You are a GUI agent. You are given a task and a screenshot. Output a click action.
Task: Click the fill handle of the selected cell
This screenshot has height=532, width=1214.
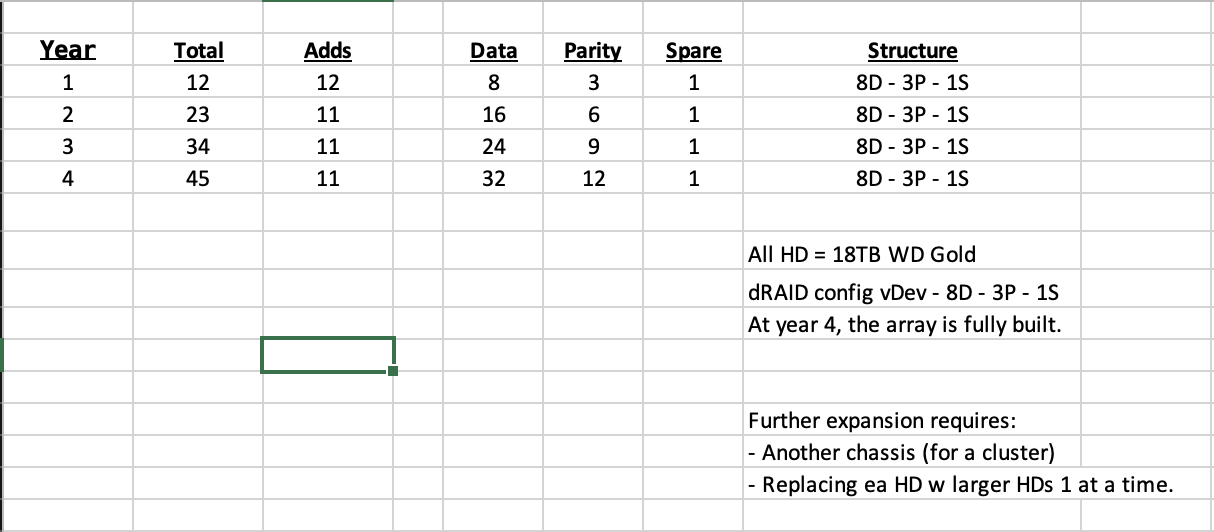click(393, 372)
